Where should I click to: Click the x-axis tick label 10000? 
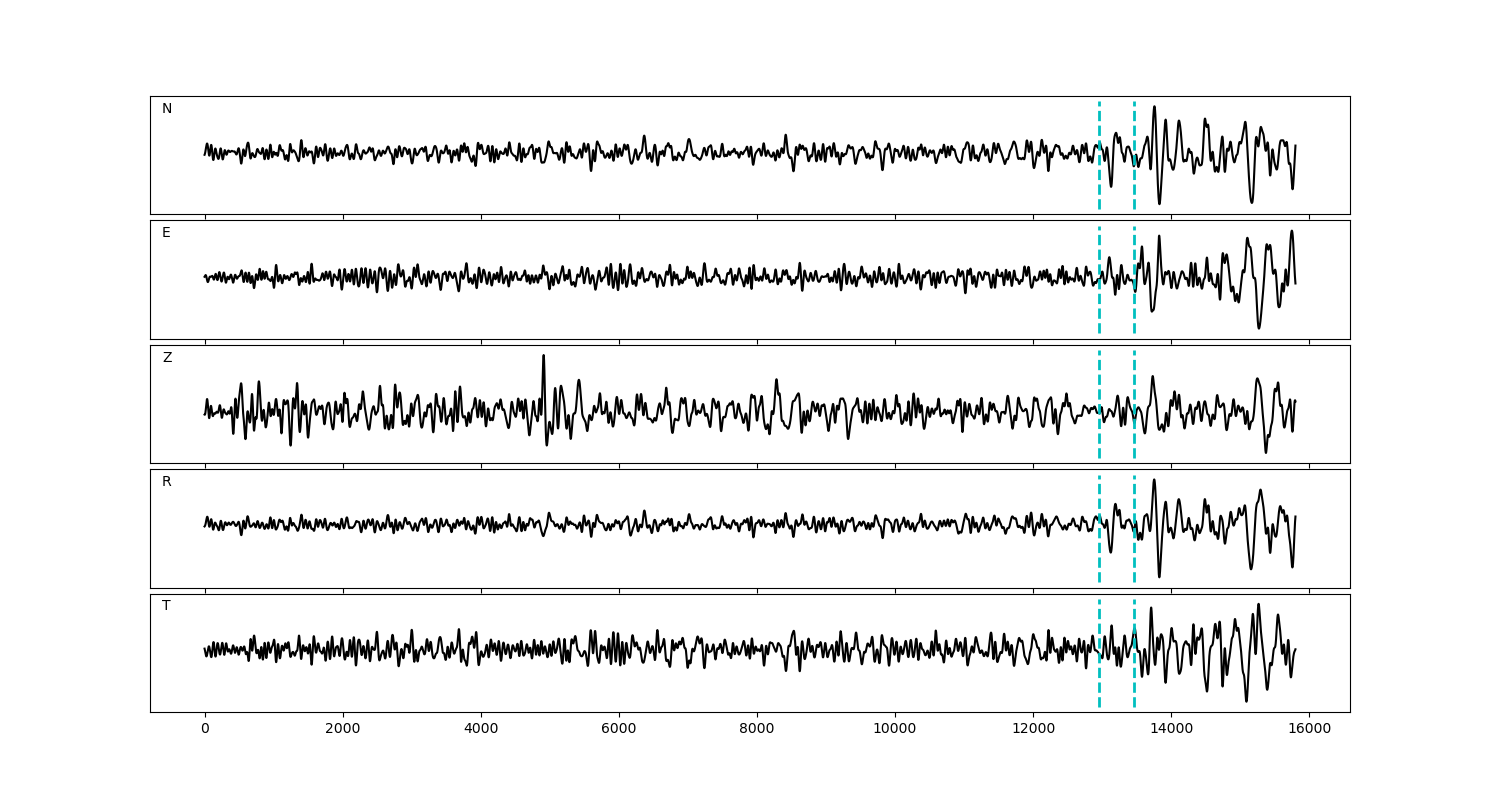click(895, 729)
